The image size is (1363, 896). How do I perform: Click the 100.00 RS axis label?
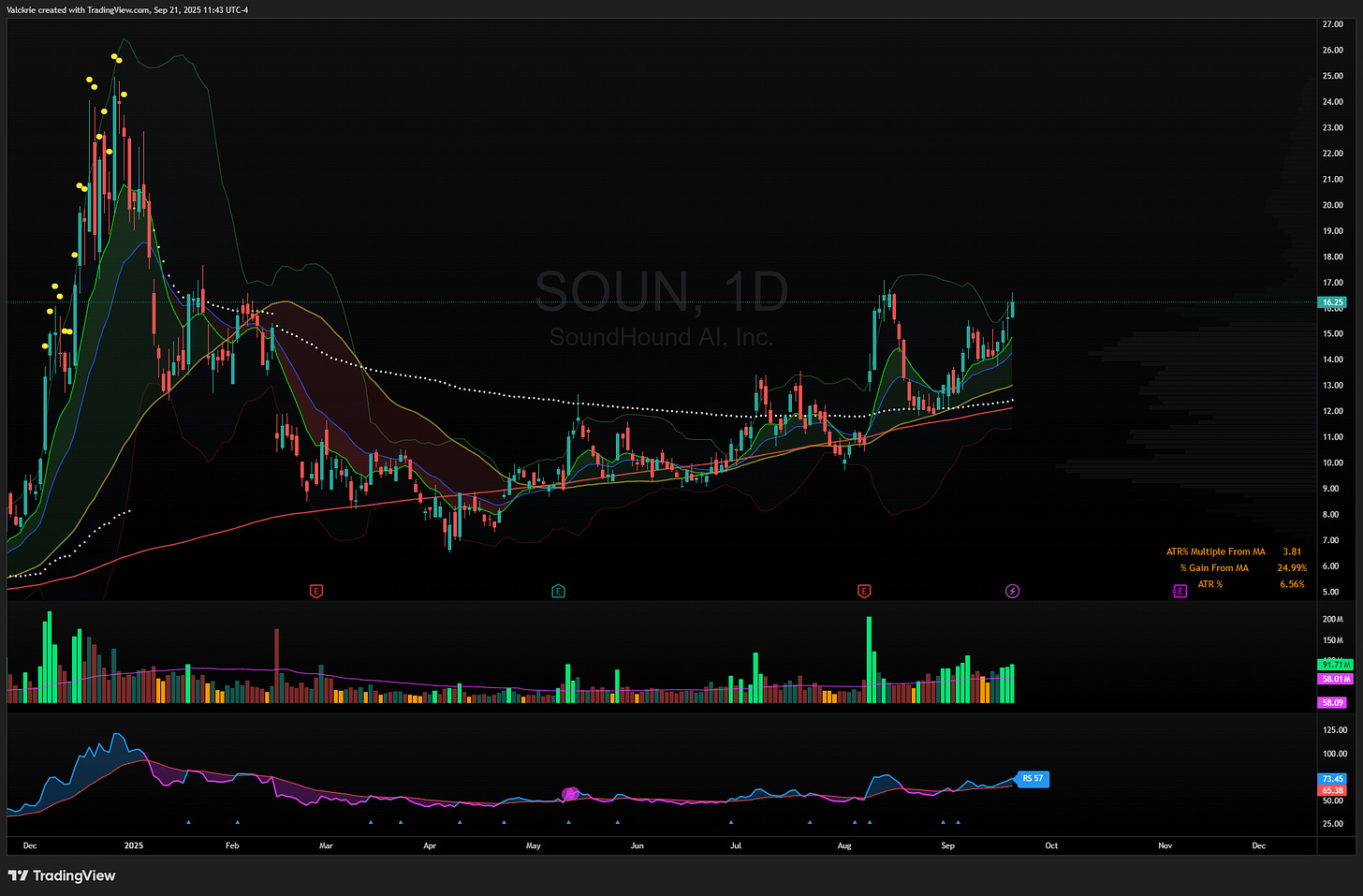click(1335, 754)
